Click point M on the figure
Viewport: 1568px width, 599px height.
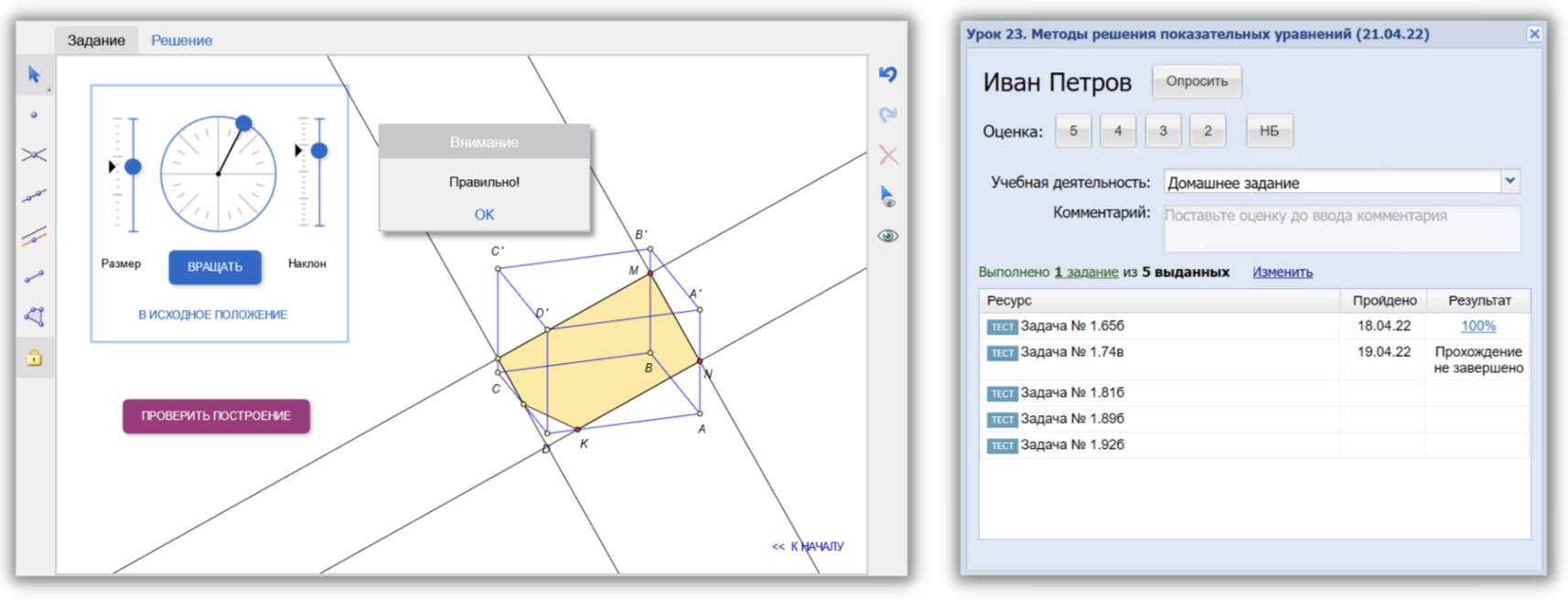[x=650, y=273]
